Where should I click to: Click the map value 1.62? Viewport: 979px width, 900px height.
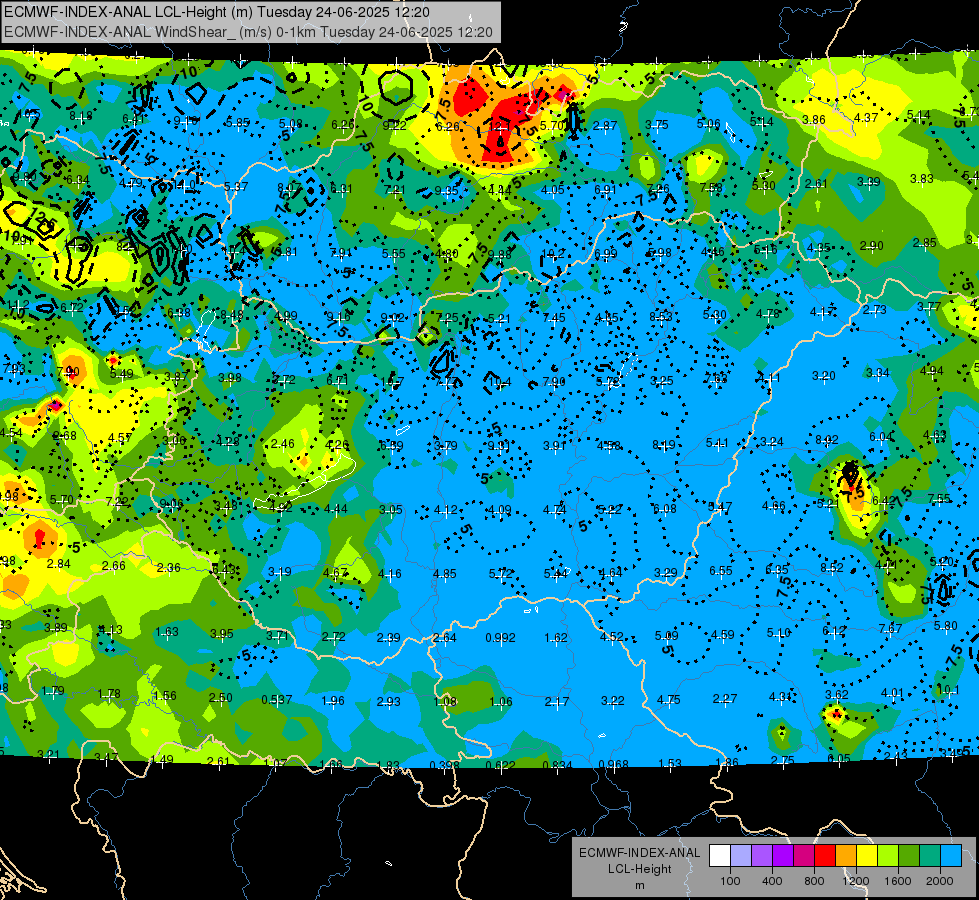point(556,638)
